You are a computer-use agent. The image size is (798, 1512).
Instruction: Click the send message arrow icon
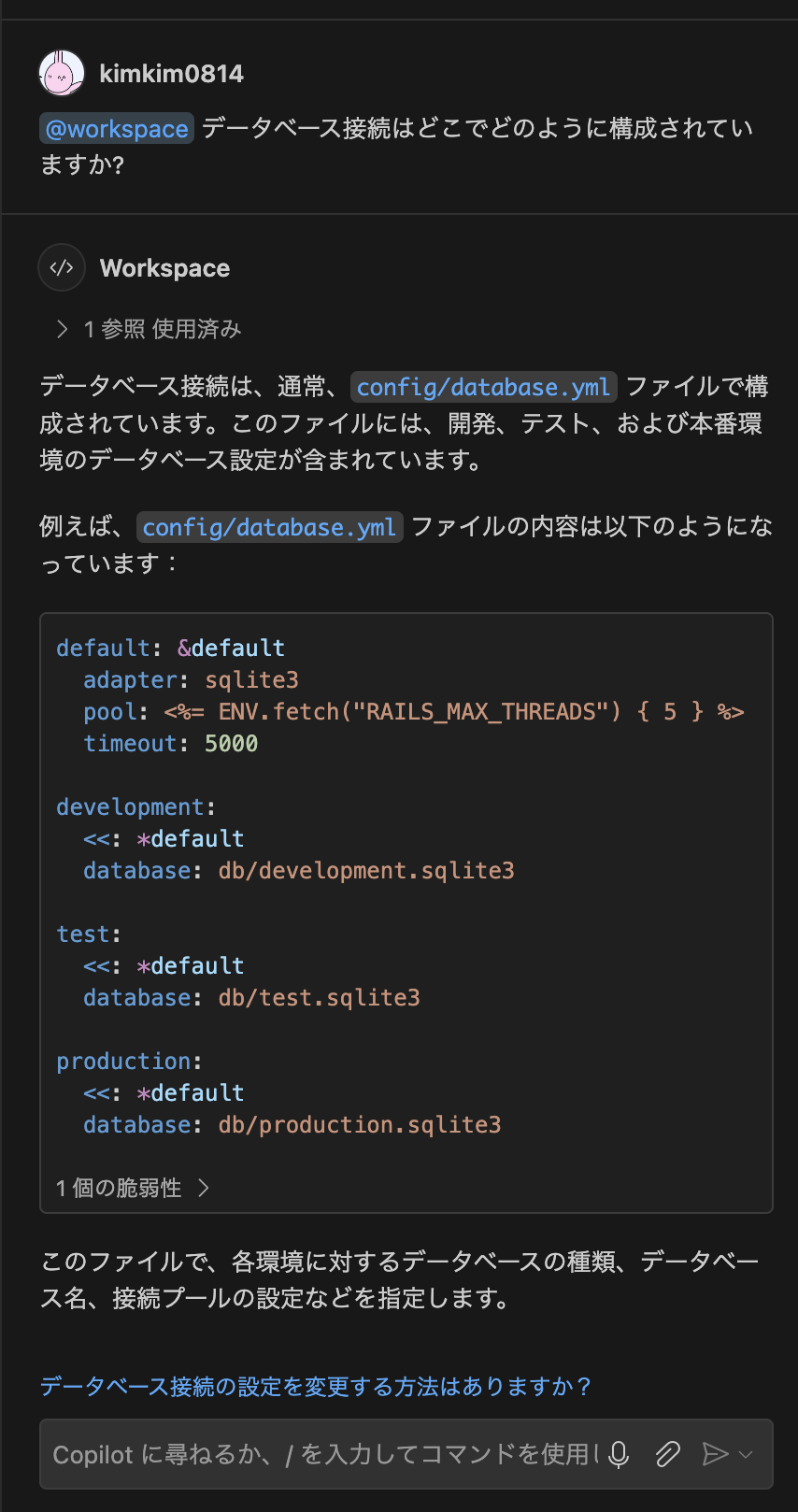pyautogui.click(x=715, y=1454)
